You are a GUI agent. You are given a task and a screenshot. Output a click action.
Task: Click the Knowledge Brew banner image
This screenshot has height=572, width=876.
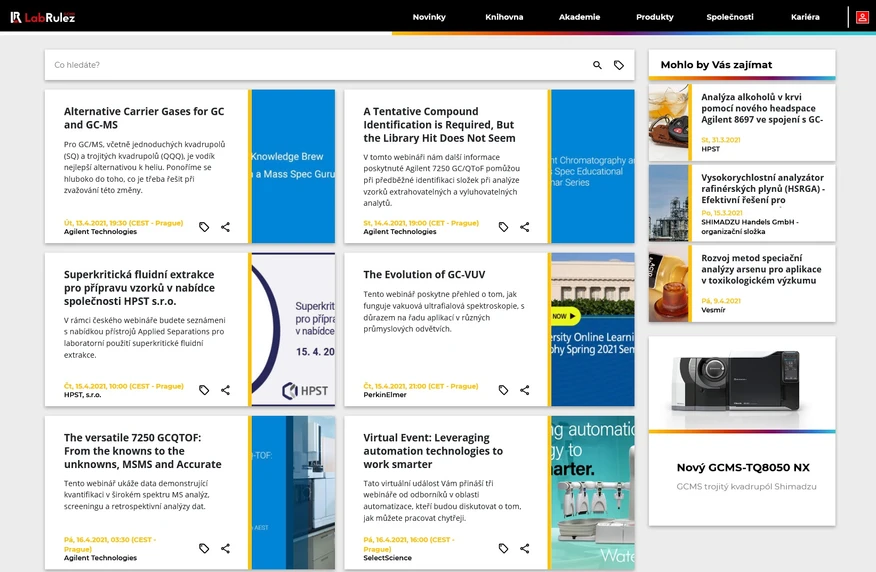pyautogui.click(x=293, y=166)
